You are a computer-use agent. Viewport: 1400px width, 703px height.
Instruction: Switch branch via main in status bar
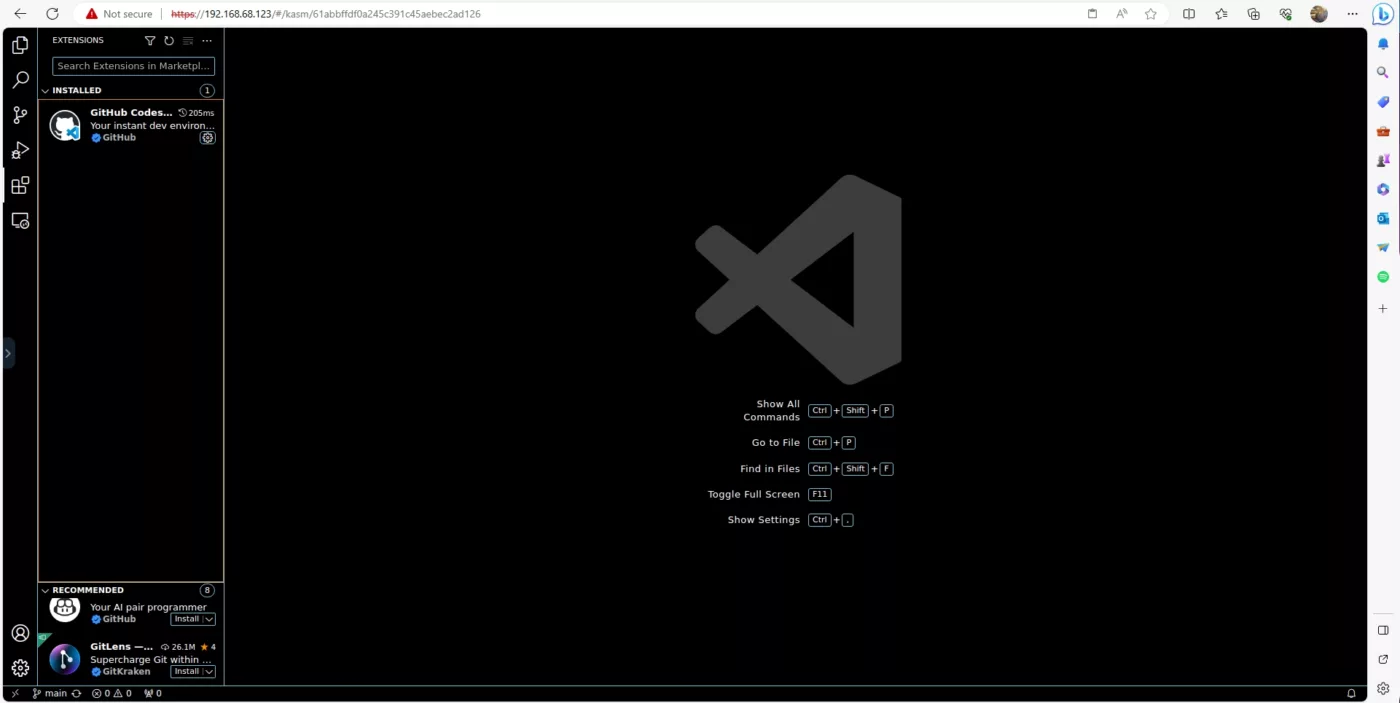pos(49,693)
